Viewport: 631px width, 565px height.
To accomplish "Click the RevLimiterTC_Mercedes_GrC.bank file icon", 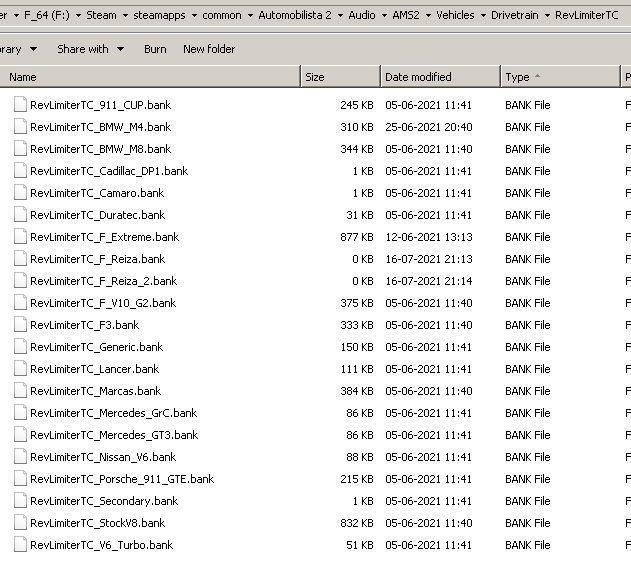I will (x=20, y=413).
